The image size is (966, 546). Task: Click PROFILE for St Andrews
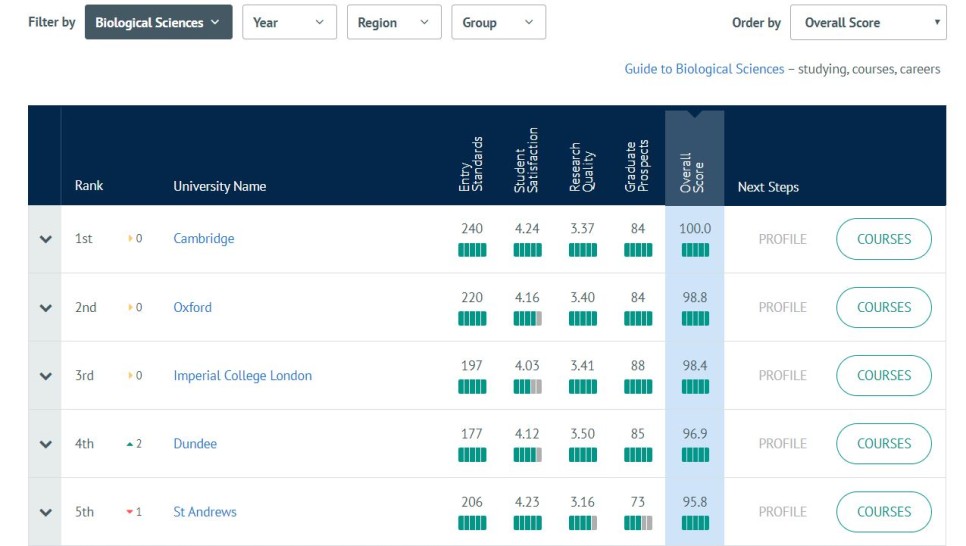click(782, 511)
